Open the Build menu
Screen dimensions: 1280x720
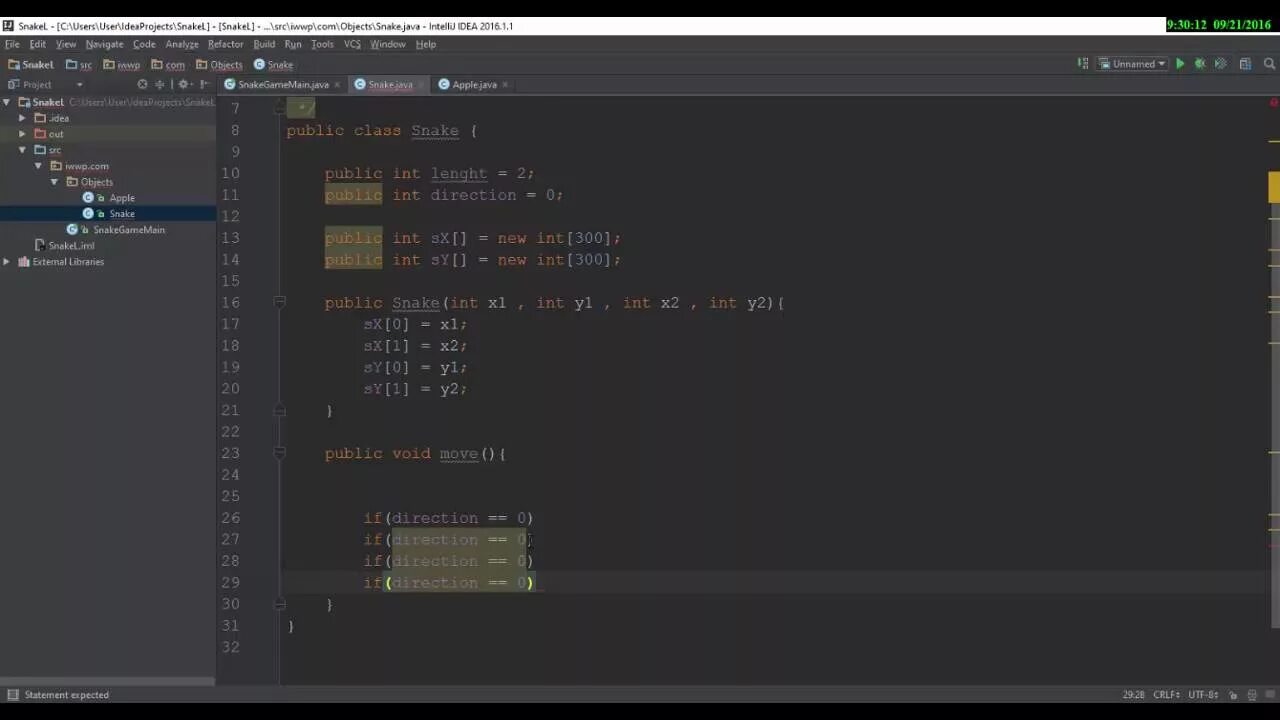pyautogui.click(x=264, y=44)
